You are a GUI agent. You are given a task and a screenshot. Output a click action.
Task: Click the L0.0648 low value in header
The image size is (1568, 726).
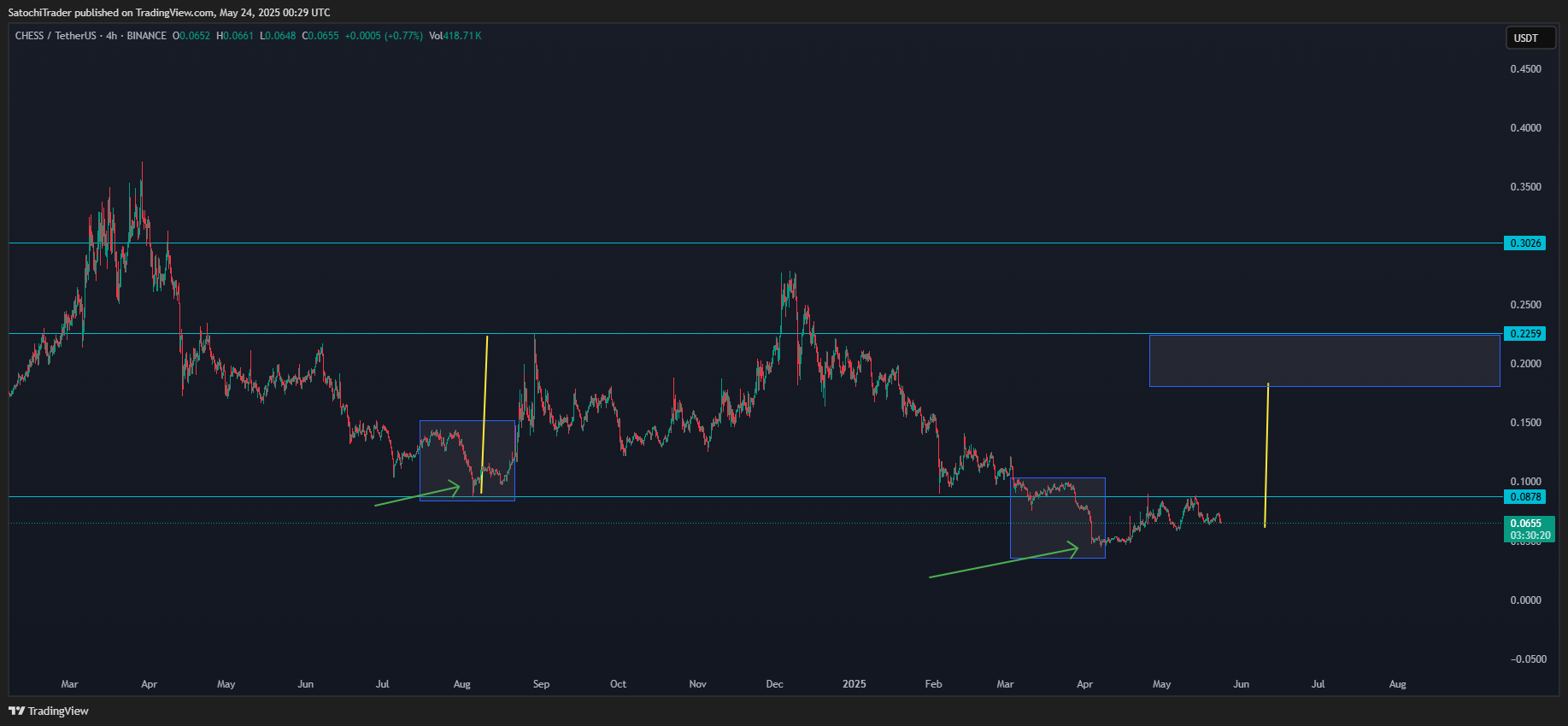pos(278,36)
